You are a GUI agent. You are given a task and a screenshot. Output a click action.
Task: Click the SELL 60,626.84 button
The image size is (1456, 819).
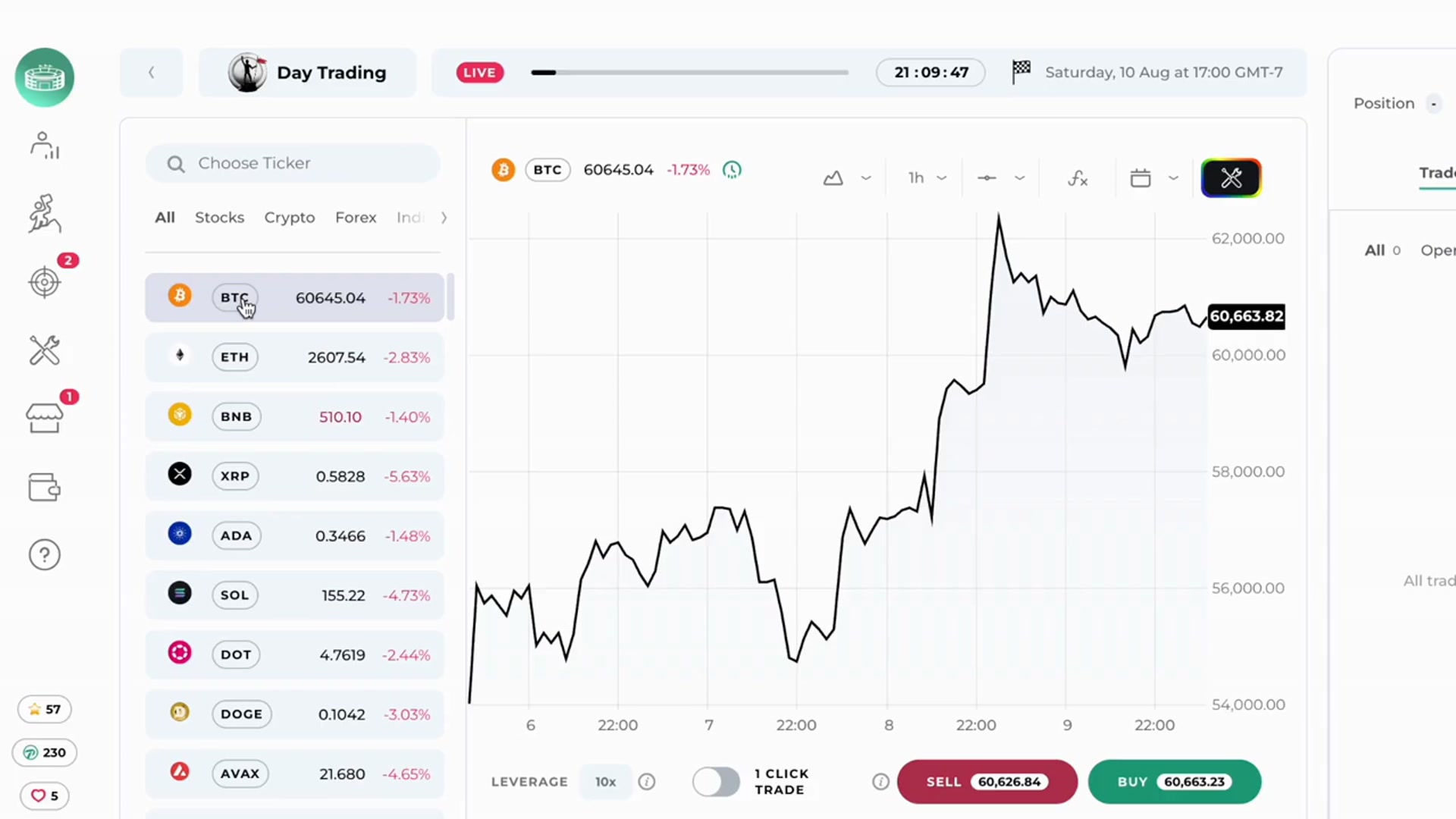pos(987,782)
